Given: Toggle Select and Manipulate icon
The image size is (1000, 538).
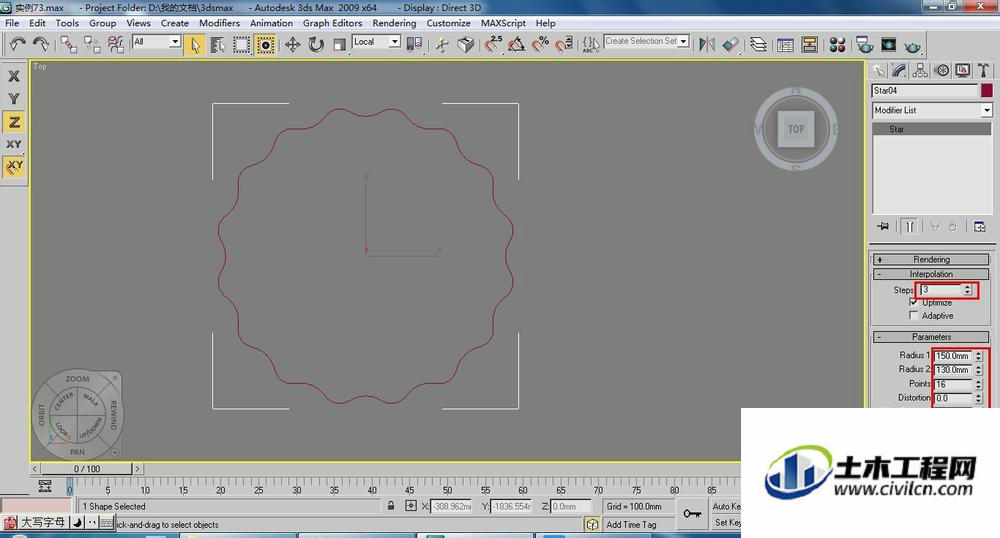Looking at the screenshot, I should tap(442, 45).
